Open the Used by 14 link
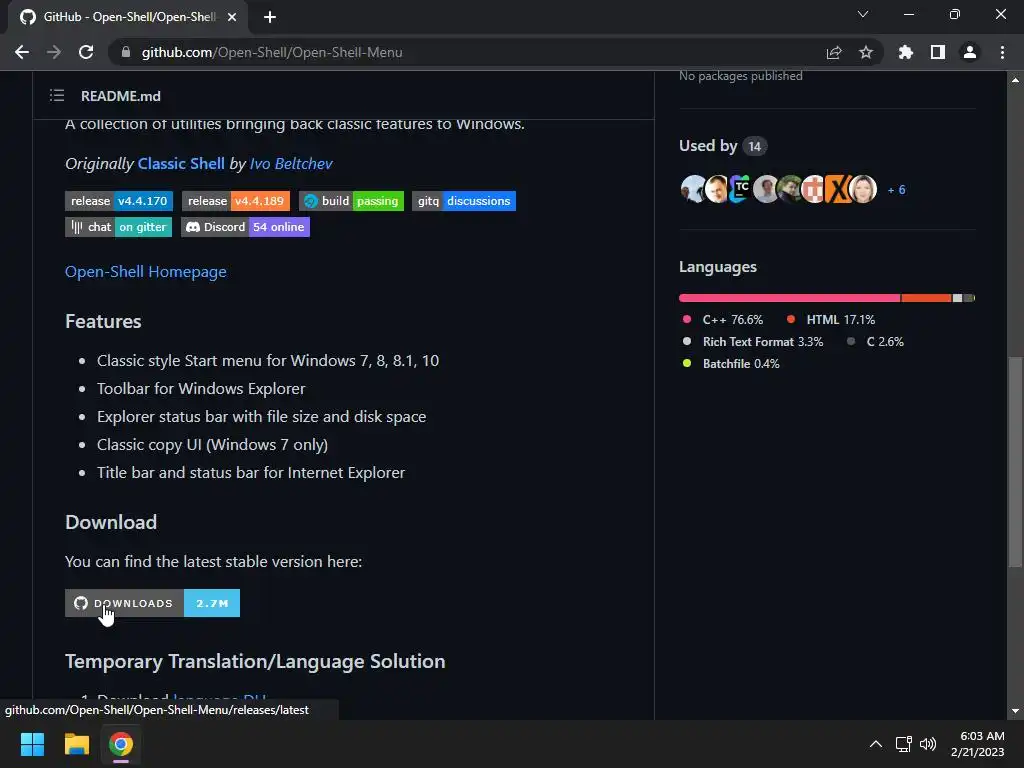The width and height of the screenshot is (1024, 768). (723, 146)
